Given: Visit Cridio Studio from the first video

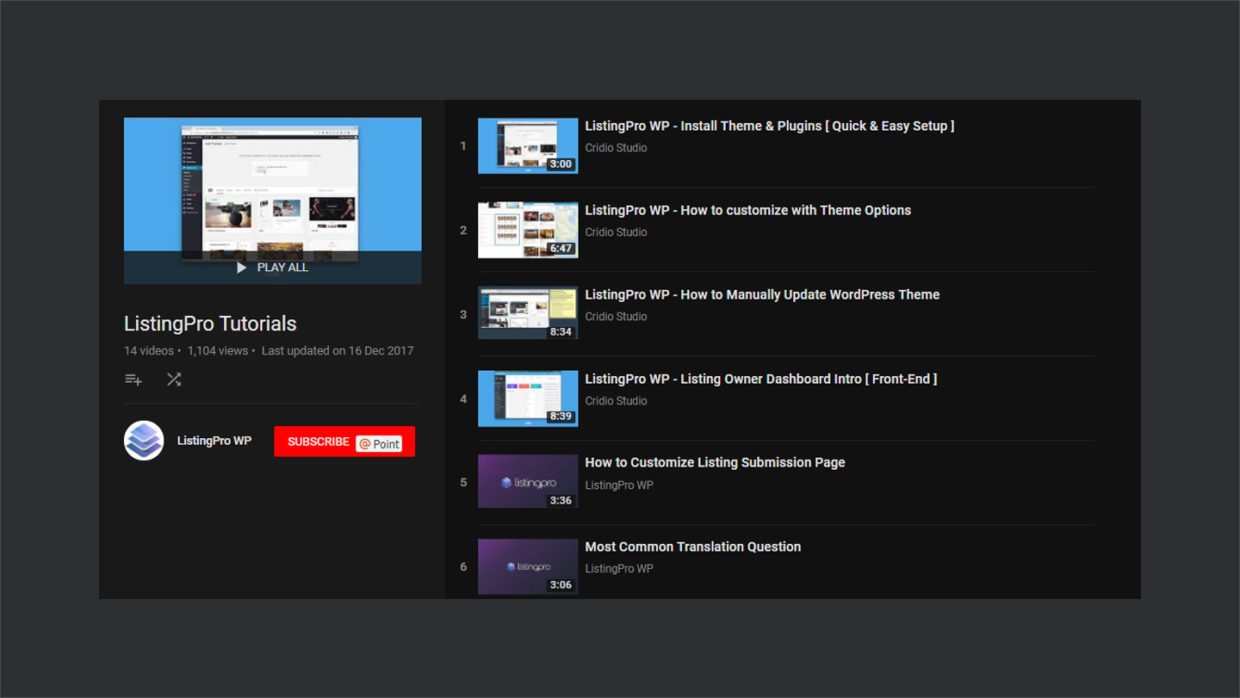Looking at the screenshot, I should (x=616, y=147).
